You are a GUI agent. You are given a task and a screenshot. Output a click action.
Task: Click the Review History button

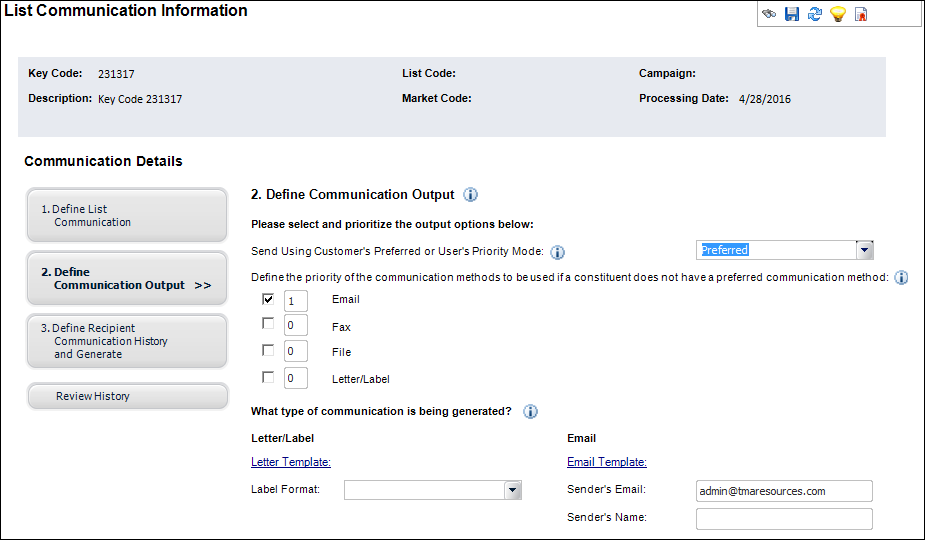pyautogui.click(x=127, y=396)
